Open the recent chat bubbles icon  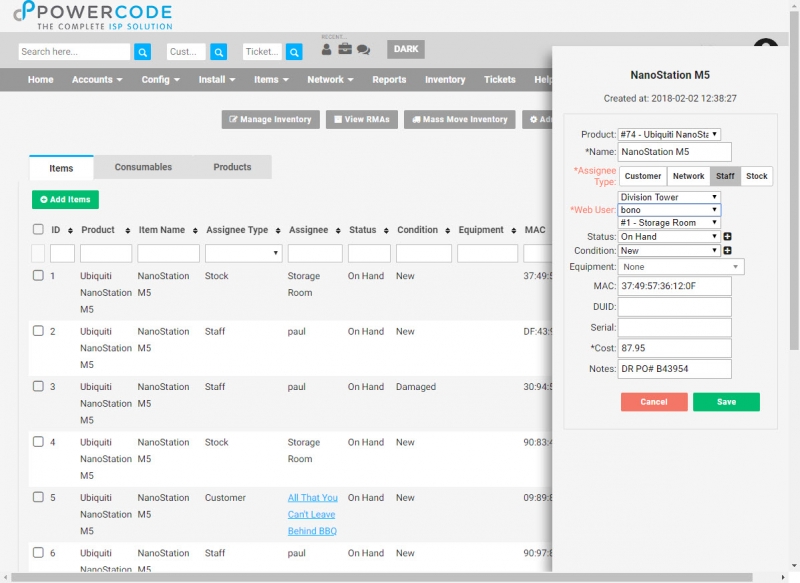click(x=363, y=49)
